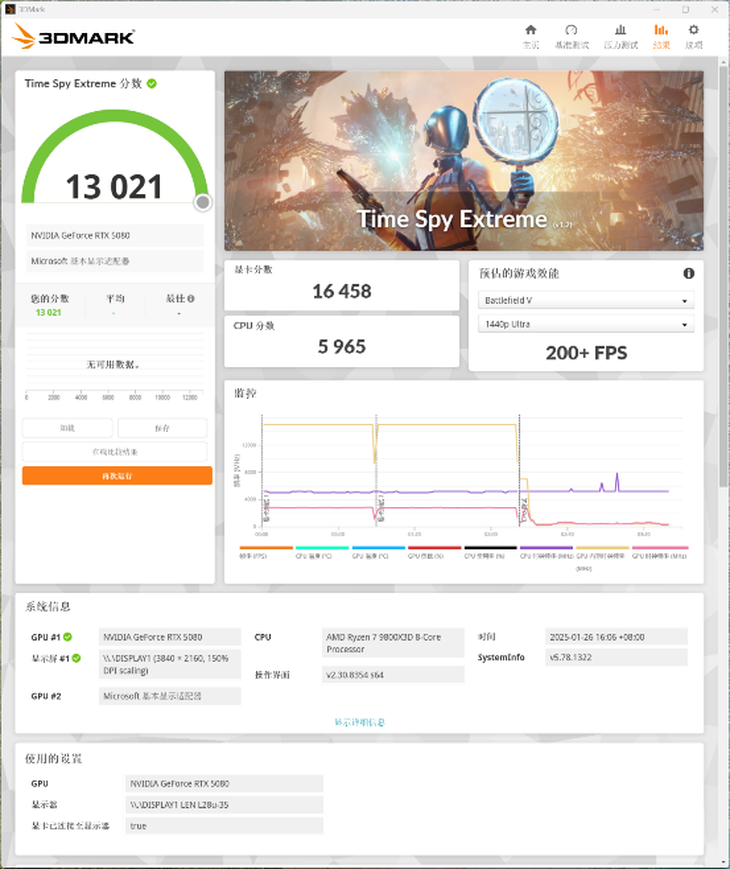730x869 pixels.
Task: Click the 显卡分数 16 458 score card
Action: coord(341,285)
